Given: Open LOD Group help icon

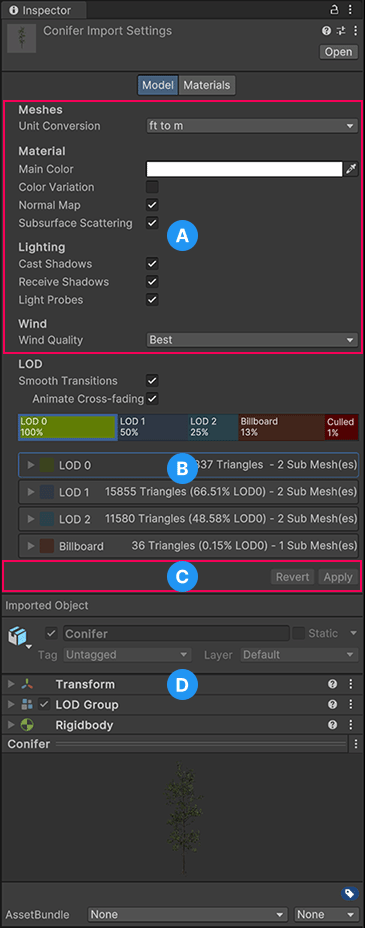Looking at the screenshot, I should [x=332, y=704].
